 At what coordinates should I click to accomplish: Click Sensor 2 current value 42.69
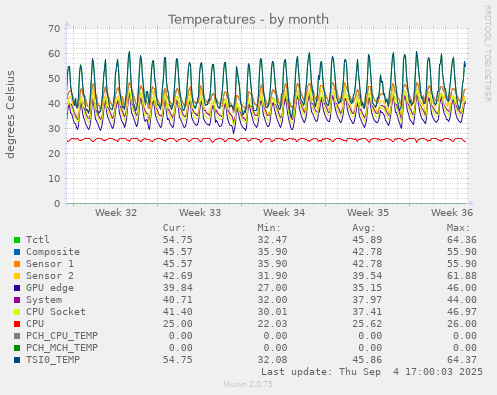pyautogui.click(x=178, y=276)
